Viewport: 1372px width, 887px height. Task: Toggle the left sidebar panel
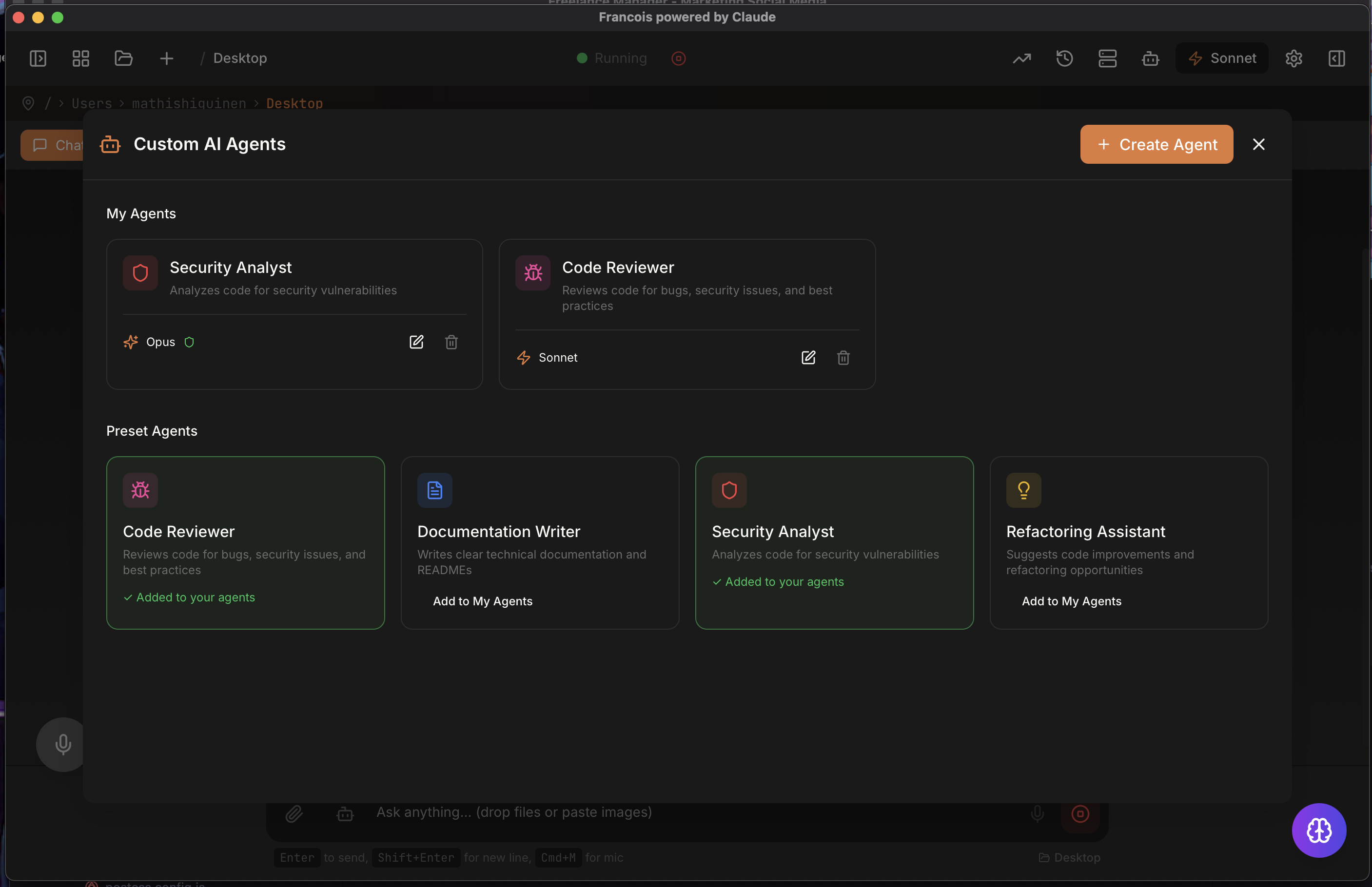(38, 58)
